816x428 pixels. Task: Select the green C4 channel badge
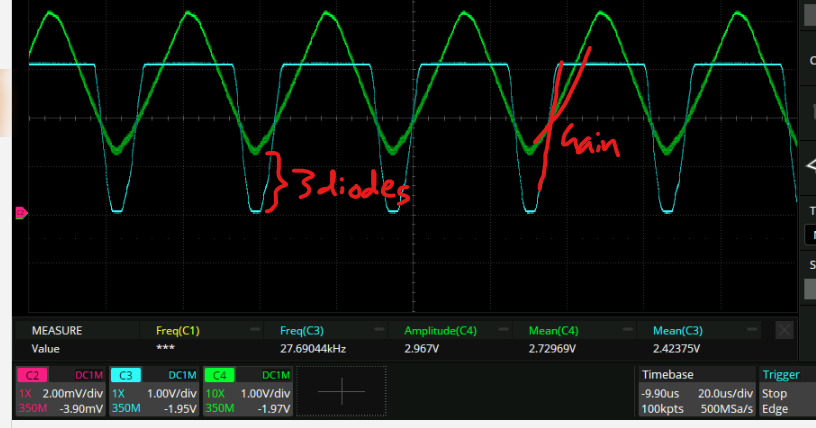tap(219, 375)
